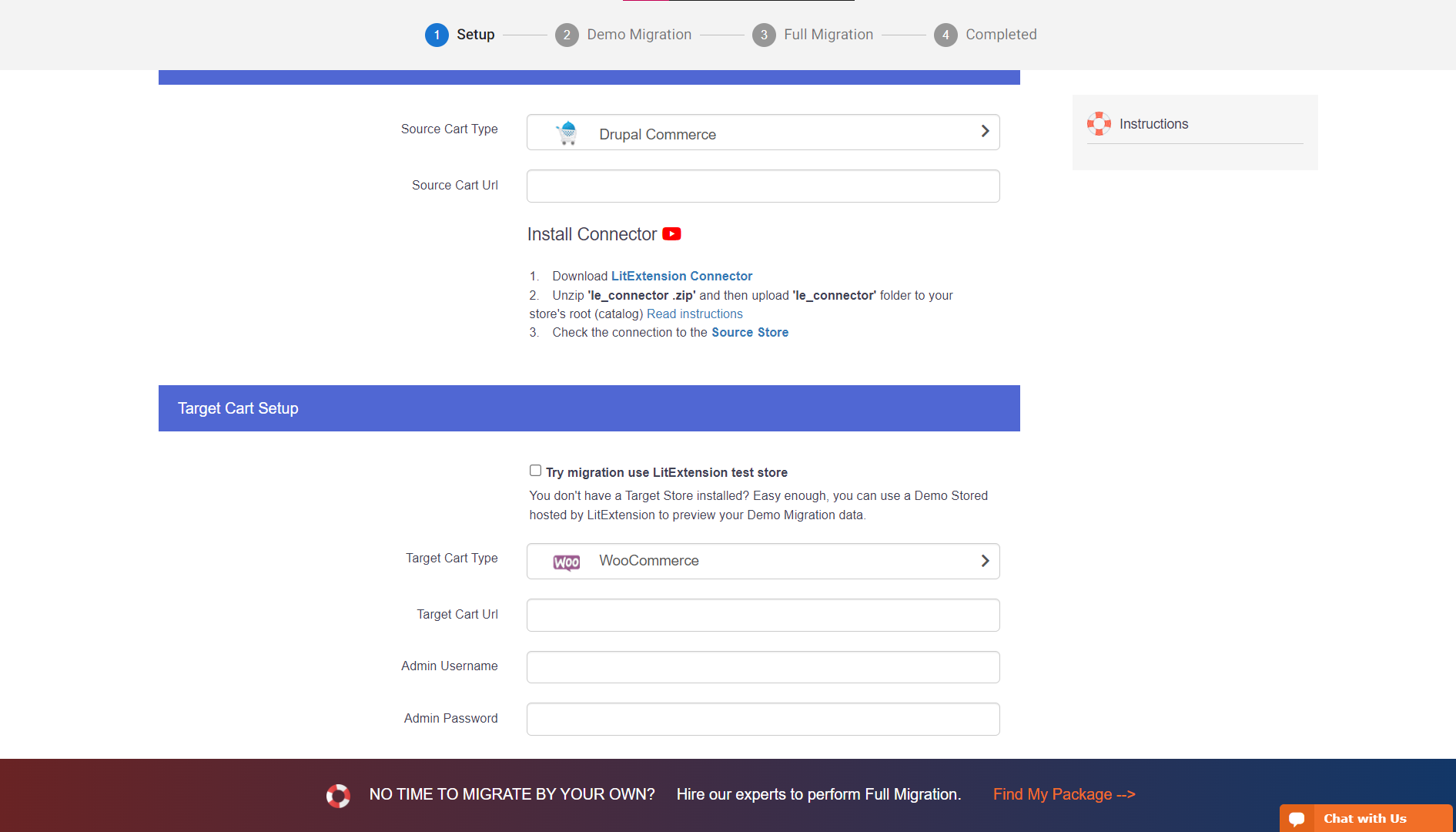Open the Source Cart Type dropdown
Image resolution: width=1456 pixels, height=832 pixels.
click(x=763, y=133)
